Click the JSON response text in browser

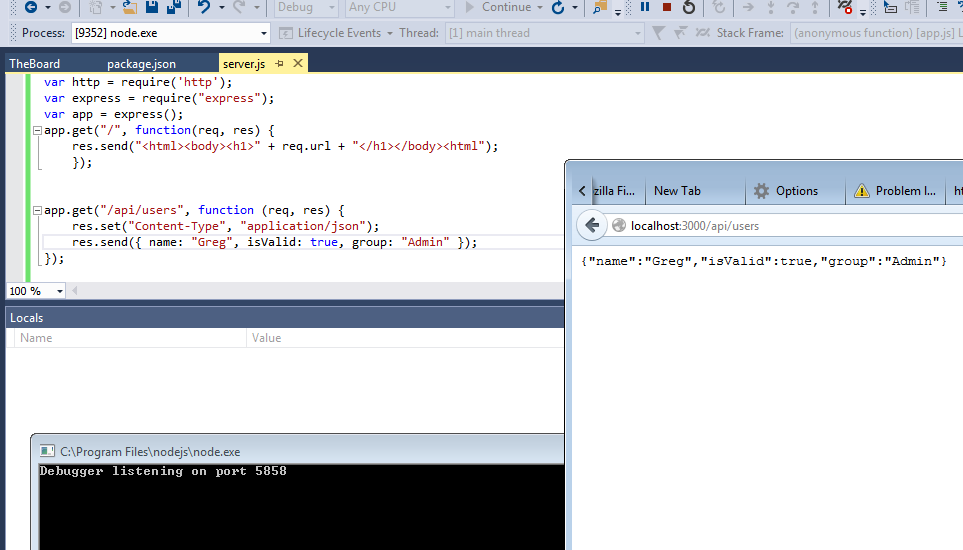coord(763,261)
